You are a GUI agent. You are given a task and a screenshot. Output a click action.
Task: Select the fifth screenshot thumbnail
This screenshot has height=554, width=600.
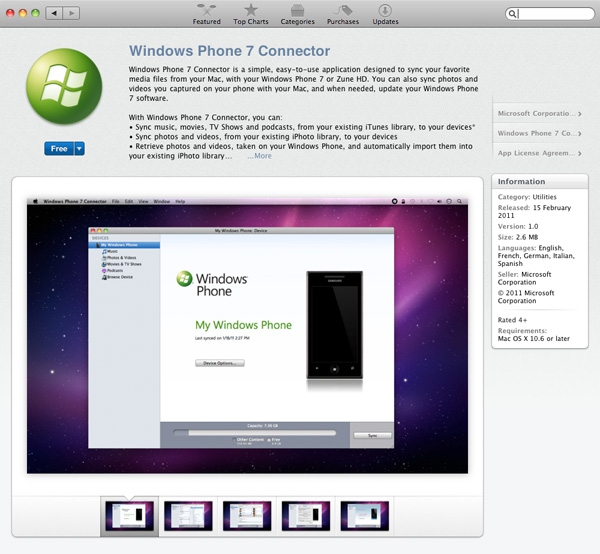pyautogui.click(x=365, y=516)
